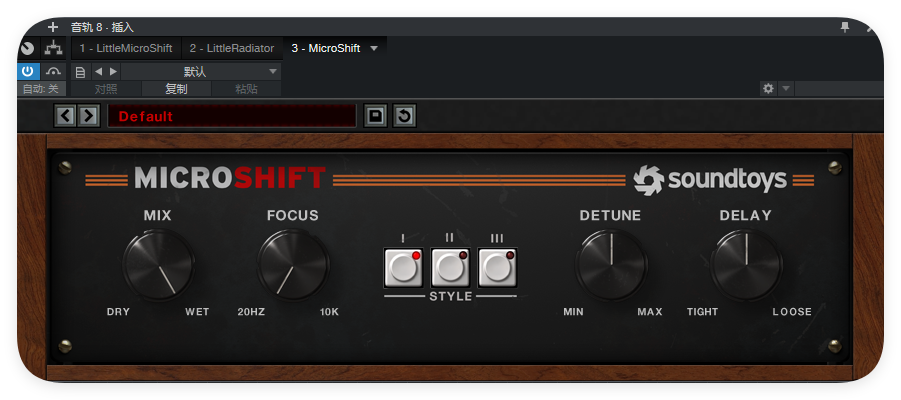Switch to 1 - LittleMicroShift tab
This screenshot has width=901, height=400.
pos(126,48)
